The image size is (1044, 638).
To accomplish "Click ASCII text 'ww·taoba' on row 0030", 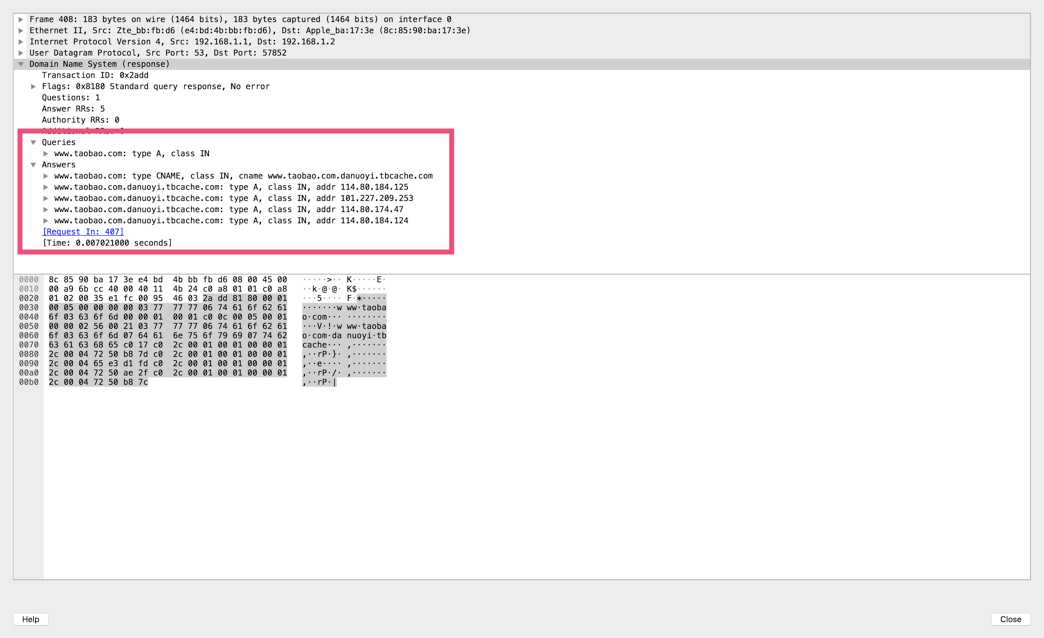I will coord(366,308).
